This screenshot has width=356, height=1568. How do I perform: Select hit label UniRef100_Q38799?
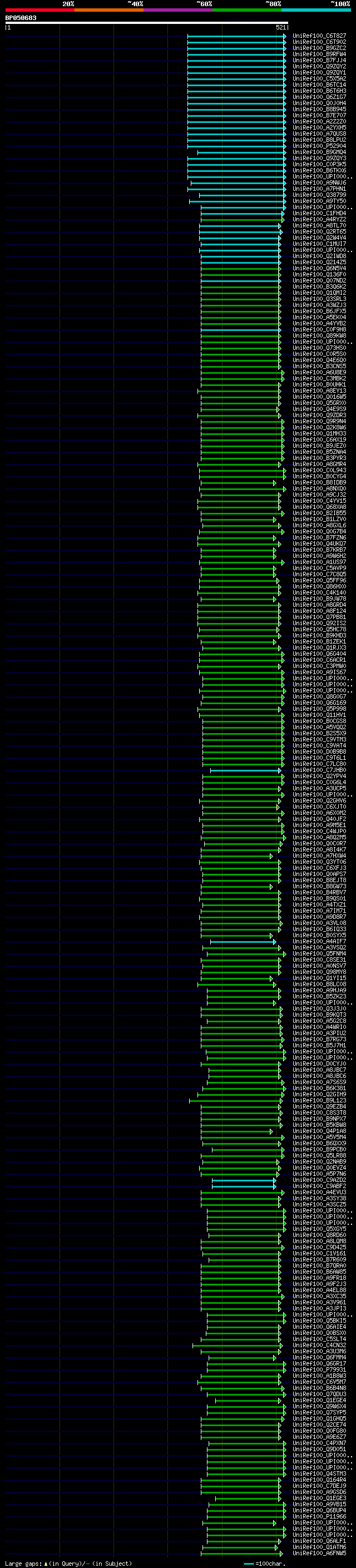[319, 195]
